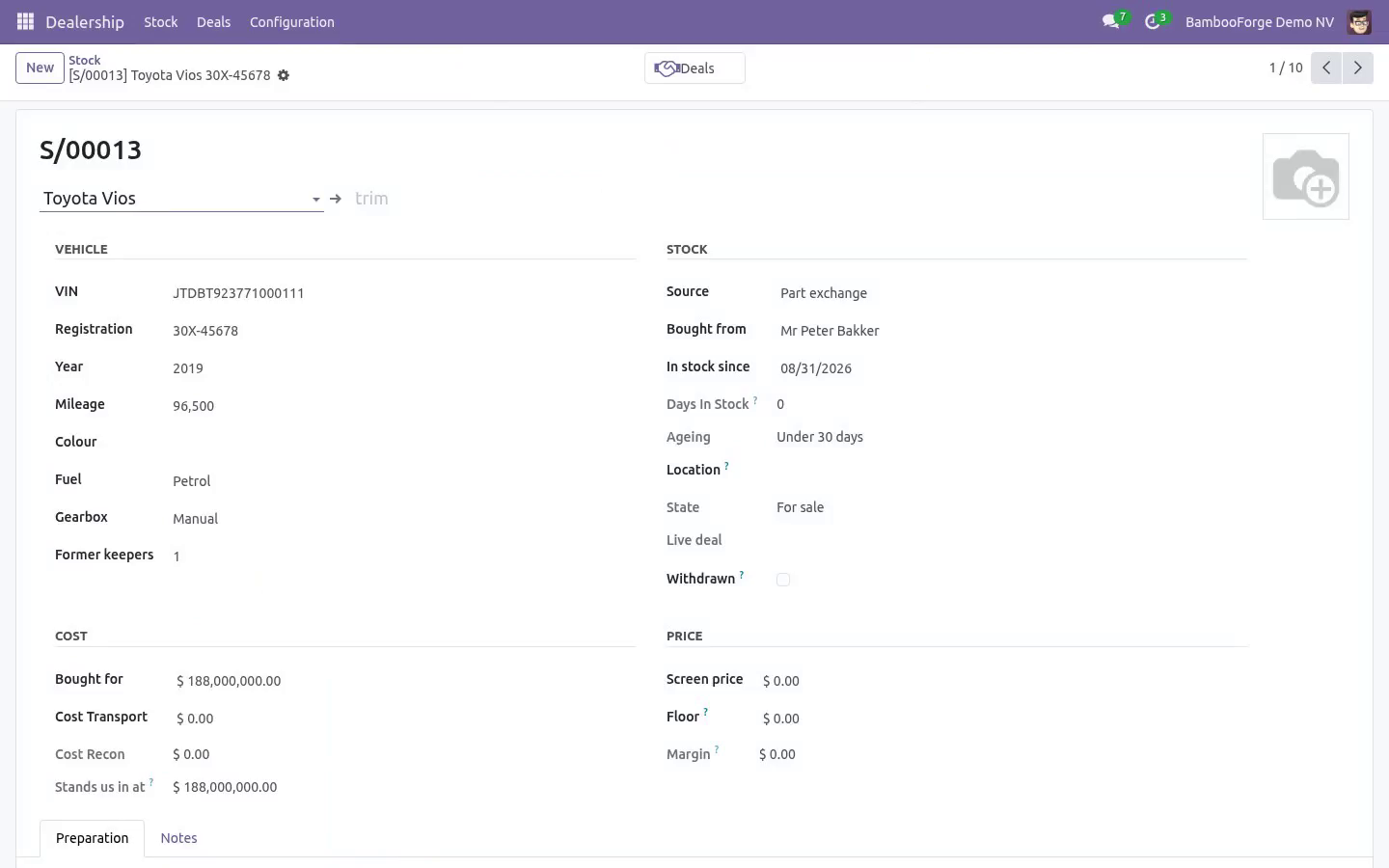Click the empty Location field
Viewport: 1389px width, 868px height.
[x=1010, y=472]
